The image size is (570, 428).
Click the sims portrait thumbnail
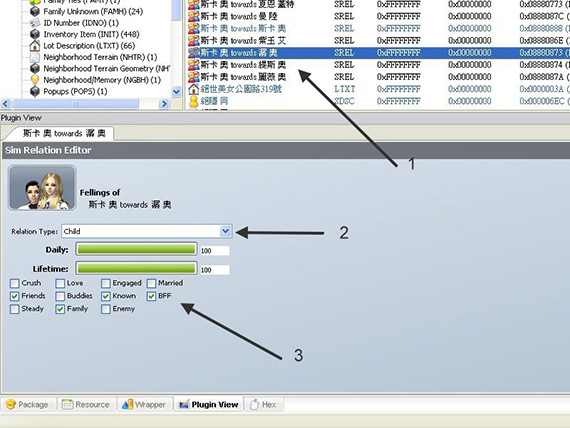pos(42,188)
